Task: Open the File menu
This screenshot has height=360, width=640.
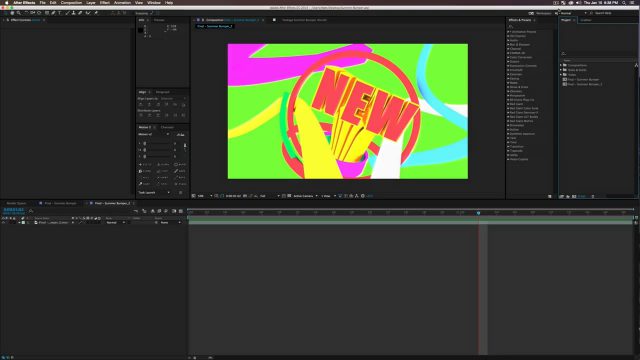Action: click(x=42, y=2)
